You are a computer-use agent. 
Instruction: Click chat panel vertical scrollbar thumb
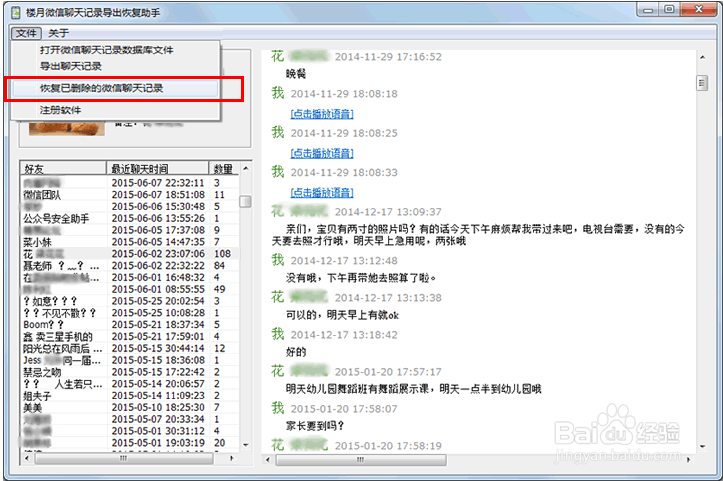[x=702, y=83]
